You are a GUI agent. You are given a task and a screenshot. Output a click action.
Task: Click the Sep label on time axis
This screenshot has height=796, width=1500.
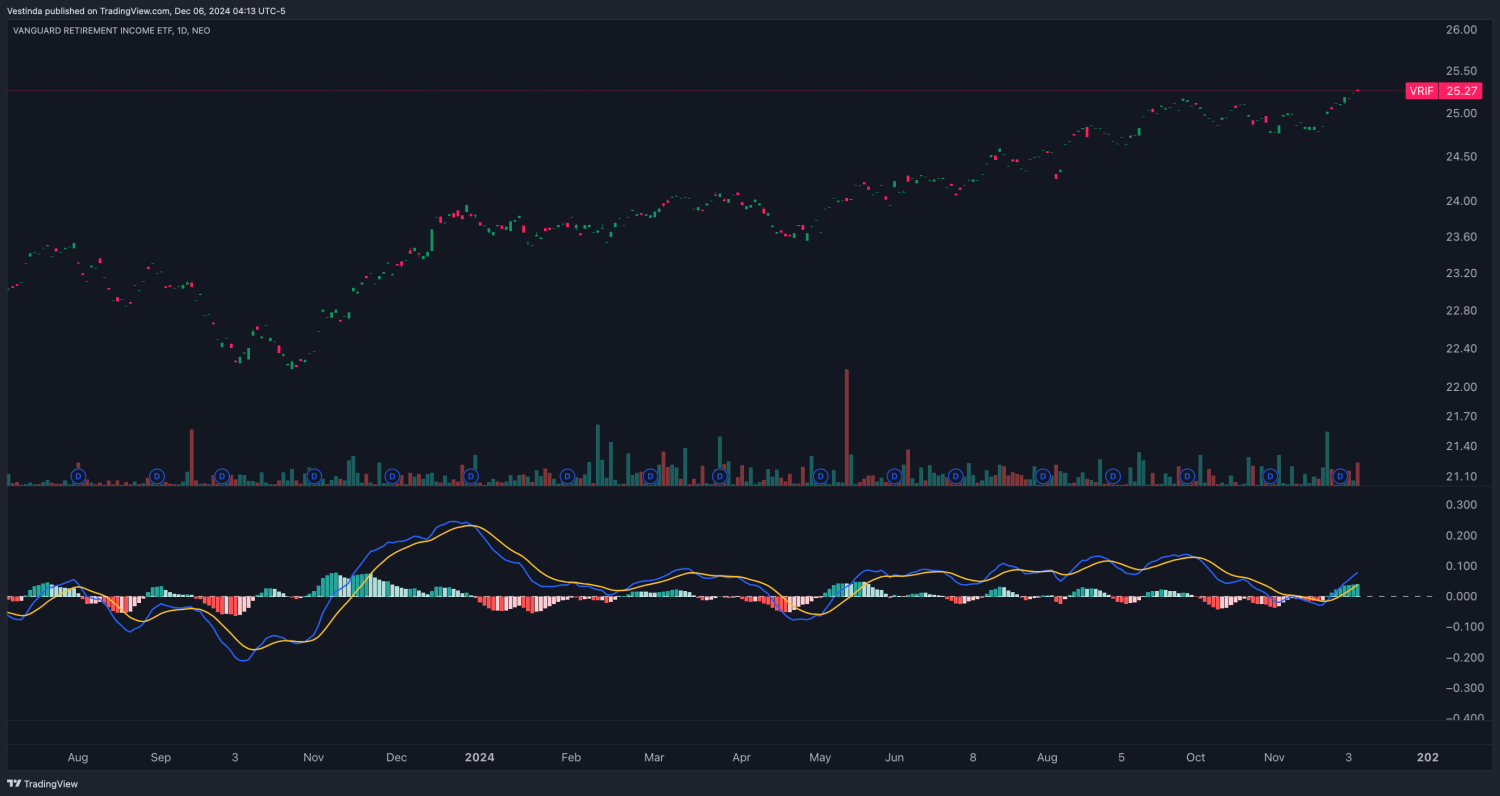click(x=161, y=758)
